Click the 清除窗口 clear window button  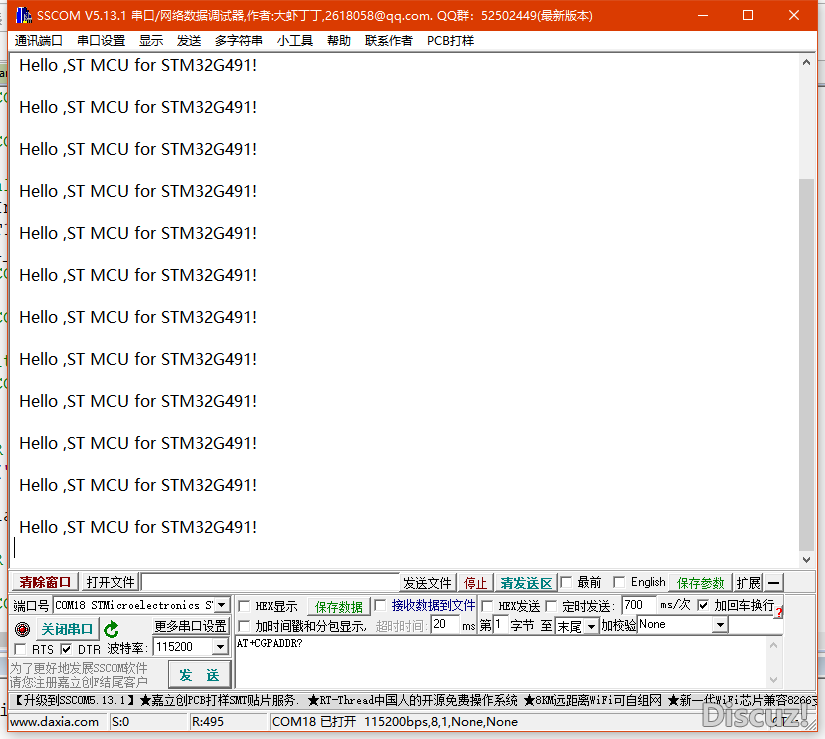coord(45,582)
